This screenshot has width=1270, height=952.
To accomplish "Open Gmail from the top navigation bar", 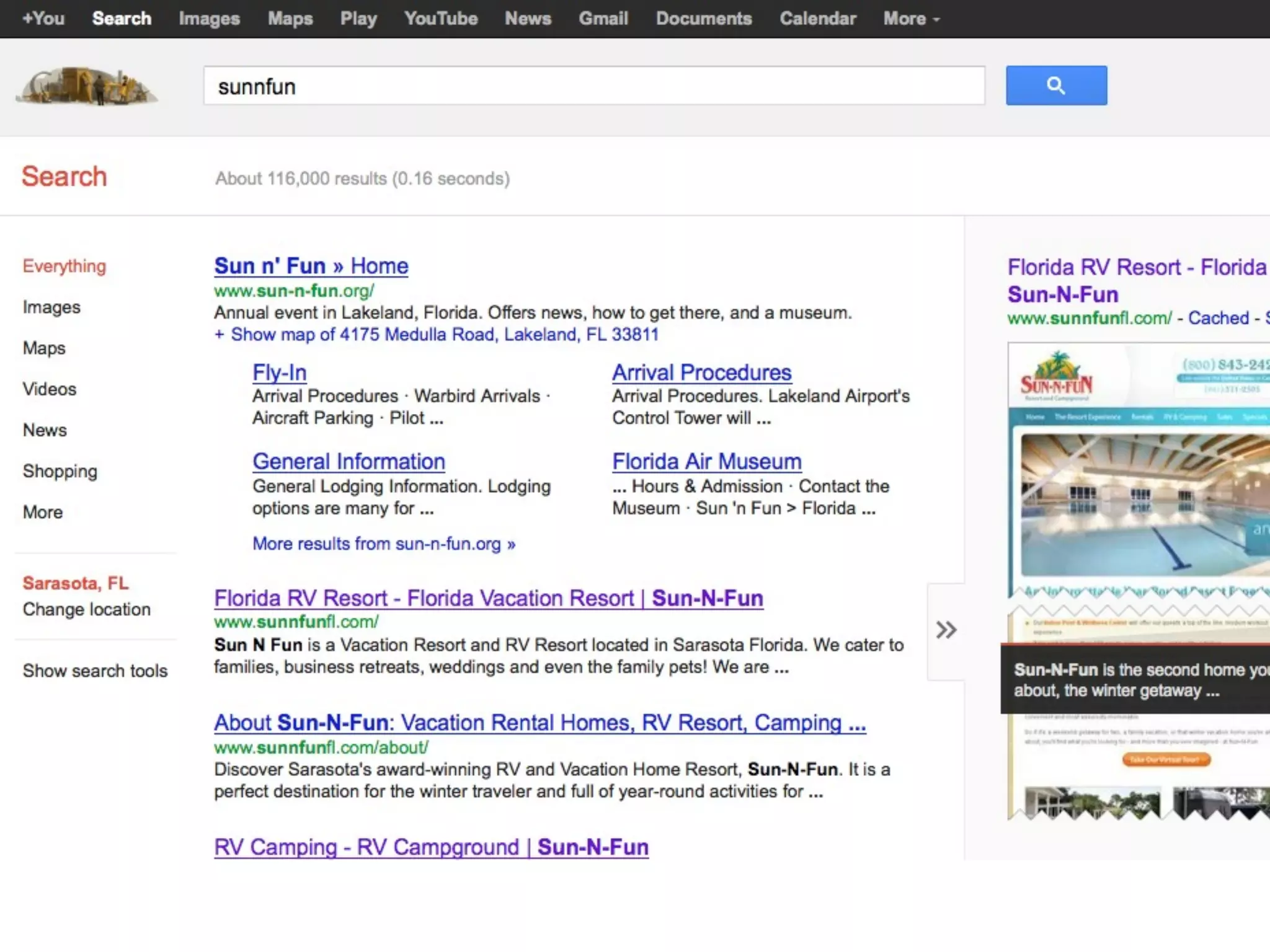I will tap(603, 19).
